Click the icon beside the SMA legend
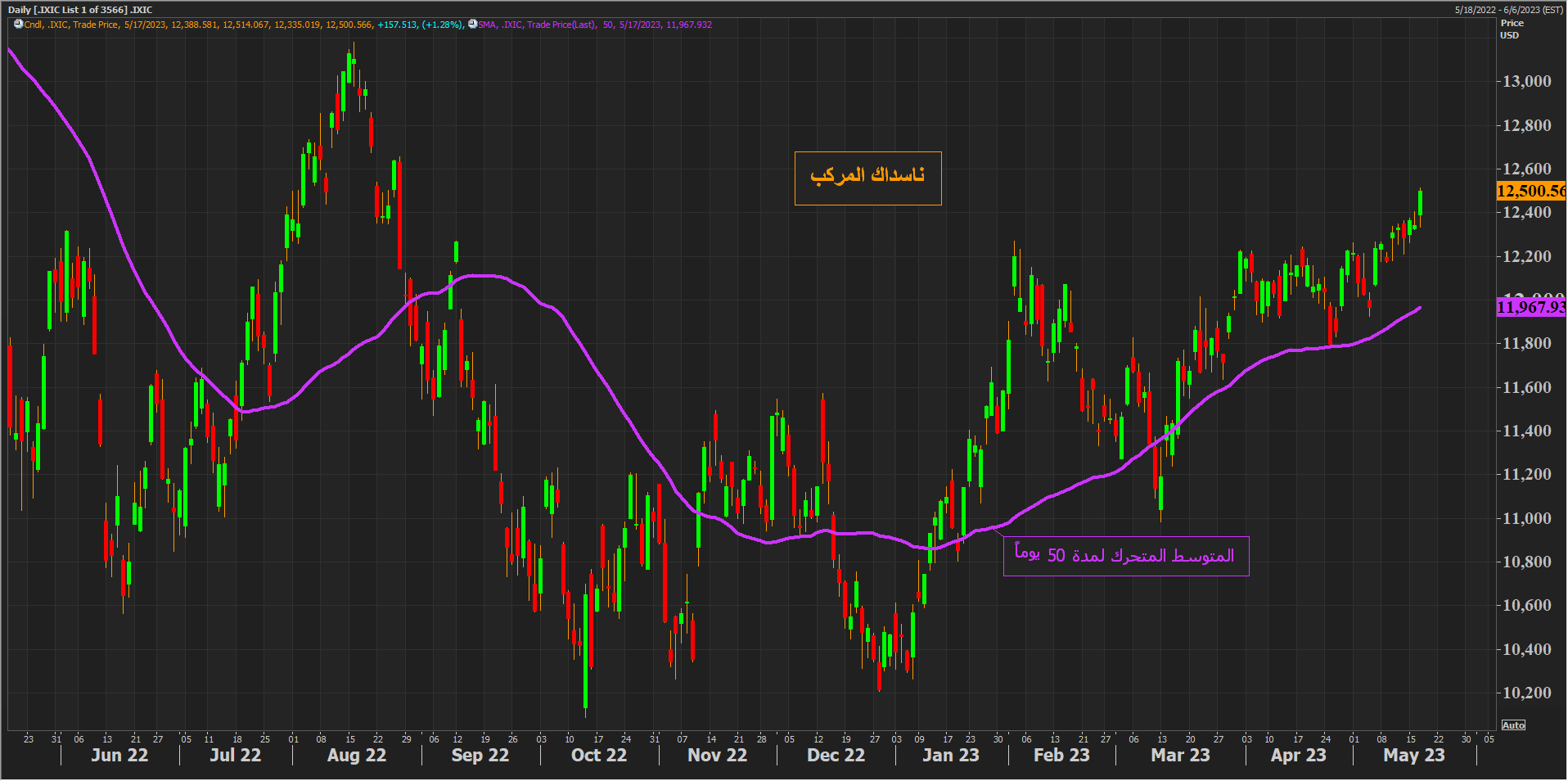 pos(472,25)
